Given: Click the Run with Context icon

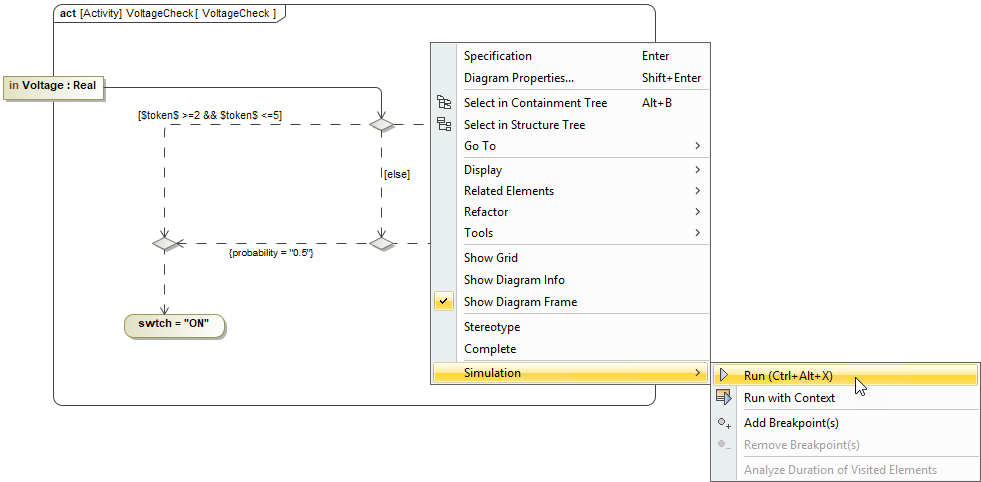Looking at the screenshot, I should pyautogui.click(x=724, y=398).
